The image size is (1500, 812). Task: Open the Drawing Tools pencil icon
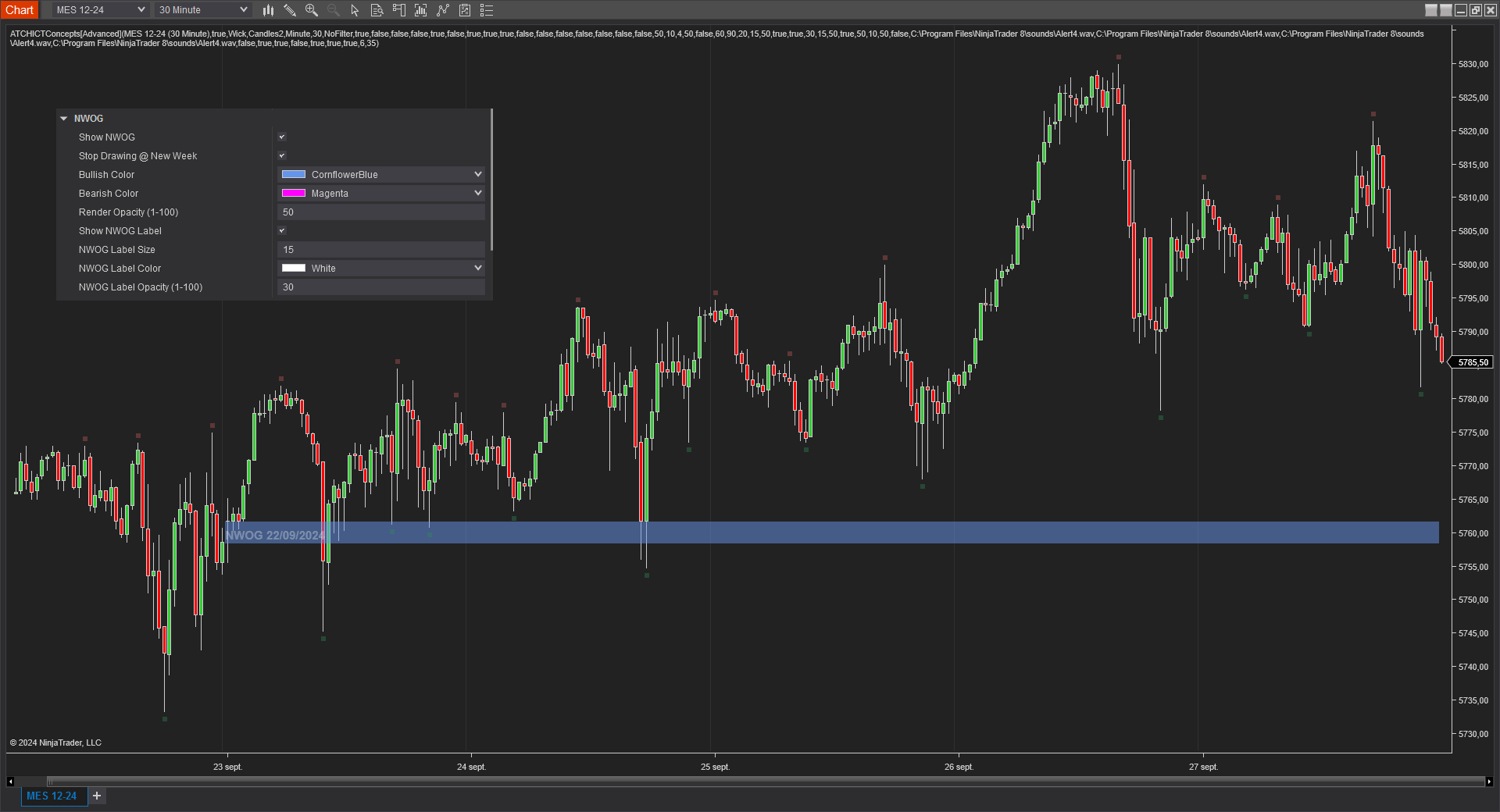coord(290,10)
